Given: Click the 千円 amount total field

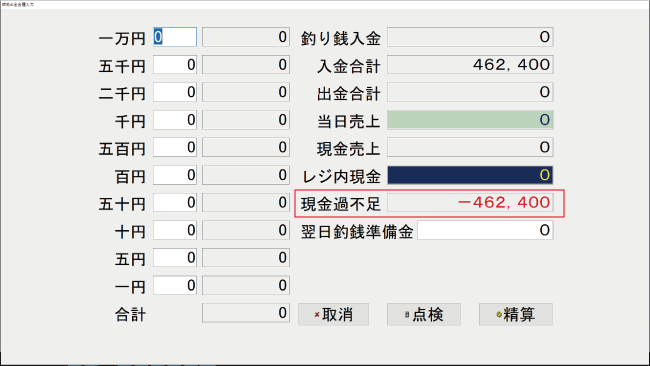Looking at the screenshot, I should click(x=246, y=120).
